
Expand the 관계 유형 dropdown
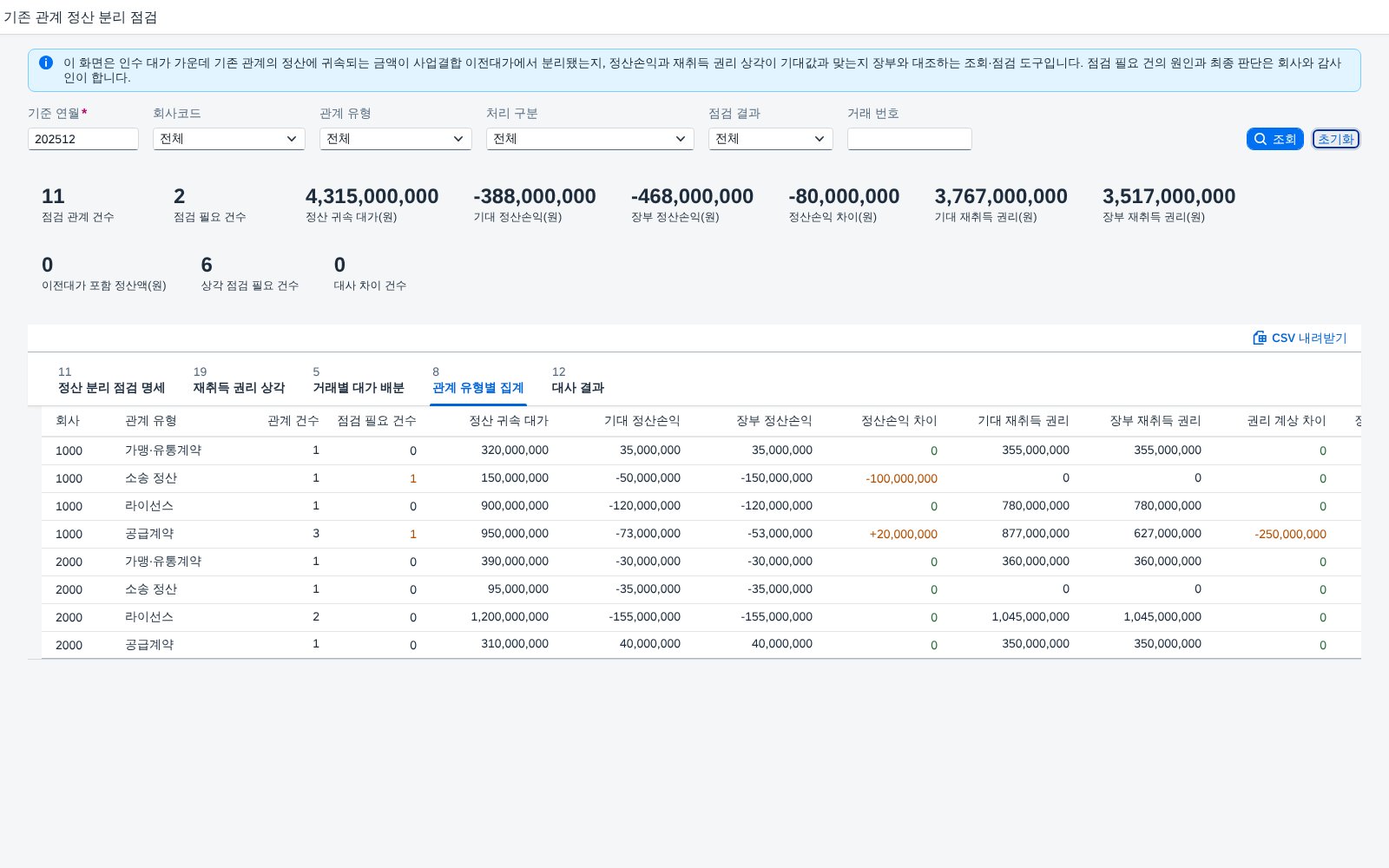396,139
